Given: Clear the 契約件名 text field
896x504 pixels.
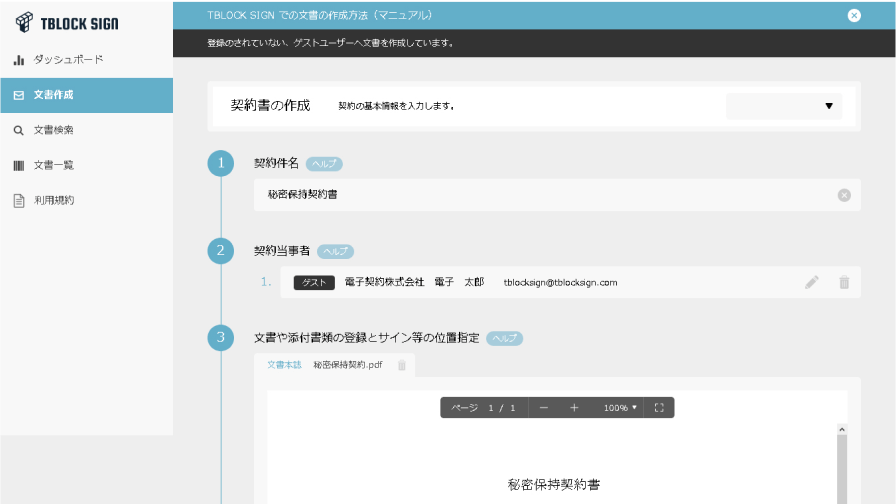Looking at the screenshot, I should 843,195.
